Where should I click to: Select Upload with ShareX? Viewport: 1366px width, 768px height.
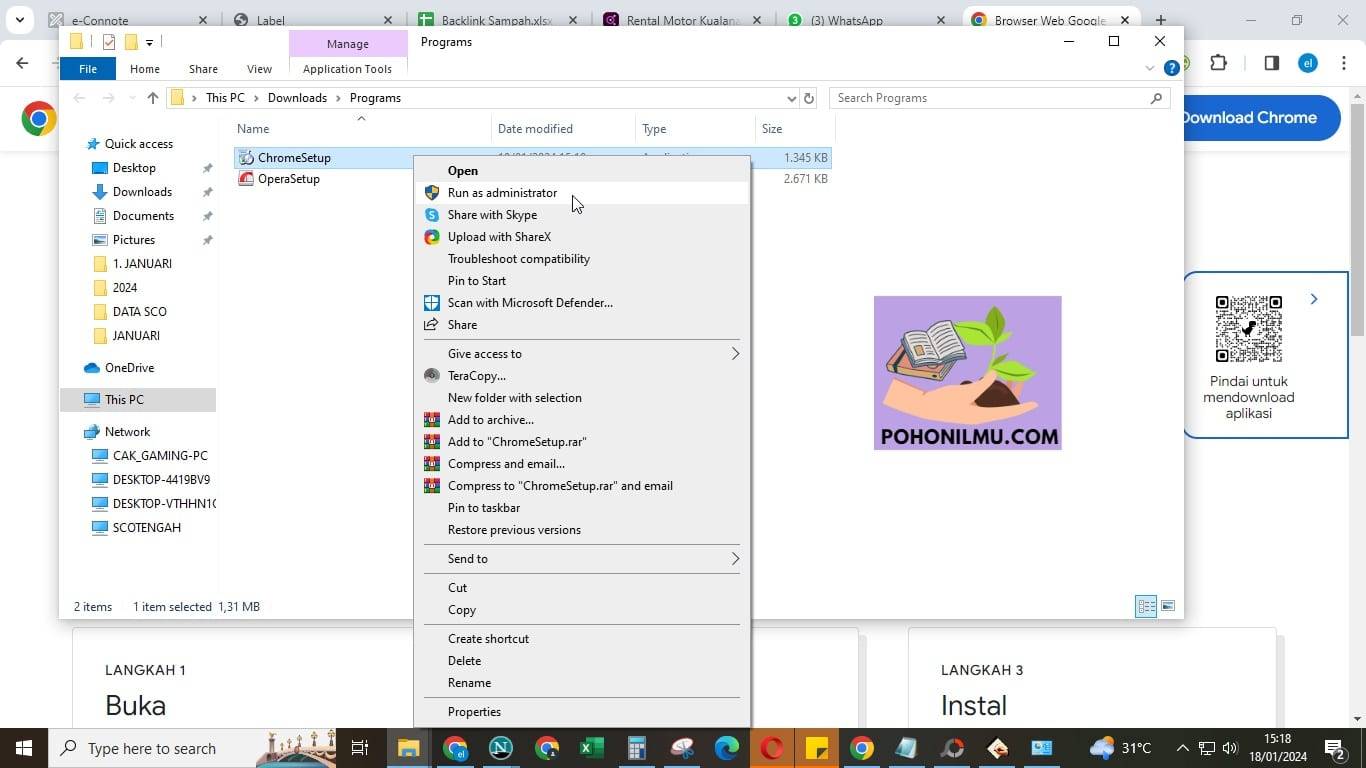(582, 237)
